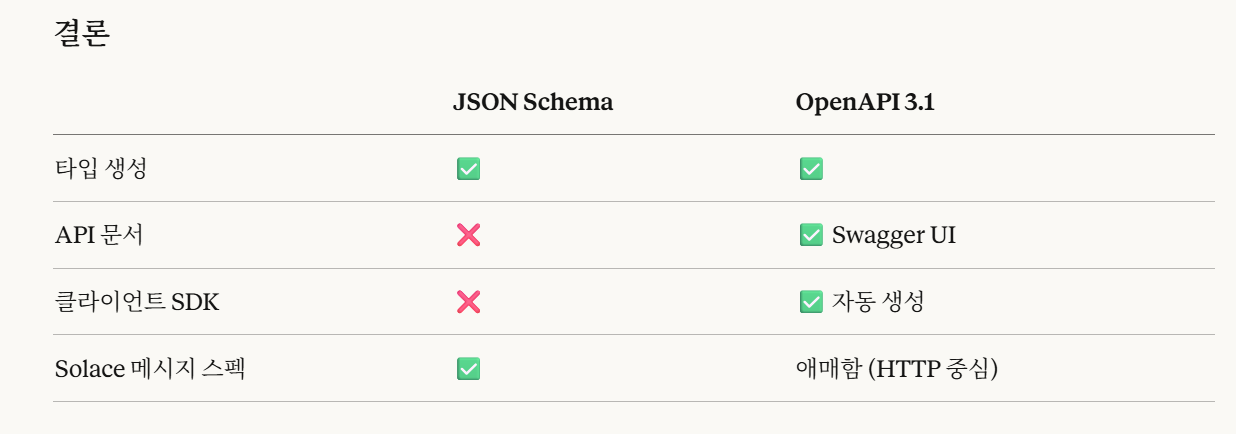Image resolution: width=1236 pixels, height=434 pixels.
Task: Click the Swagger UI text
Action: tap(894, 235)
